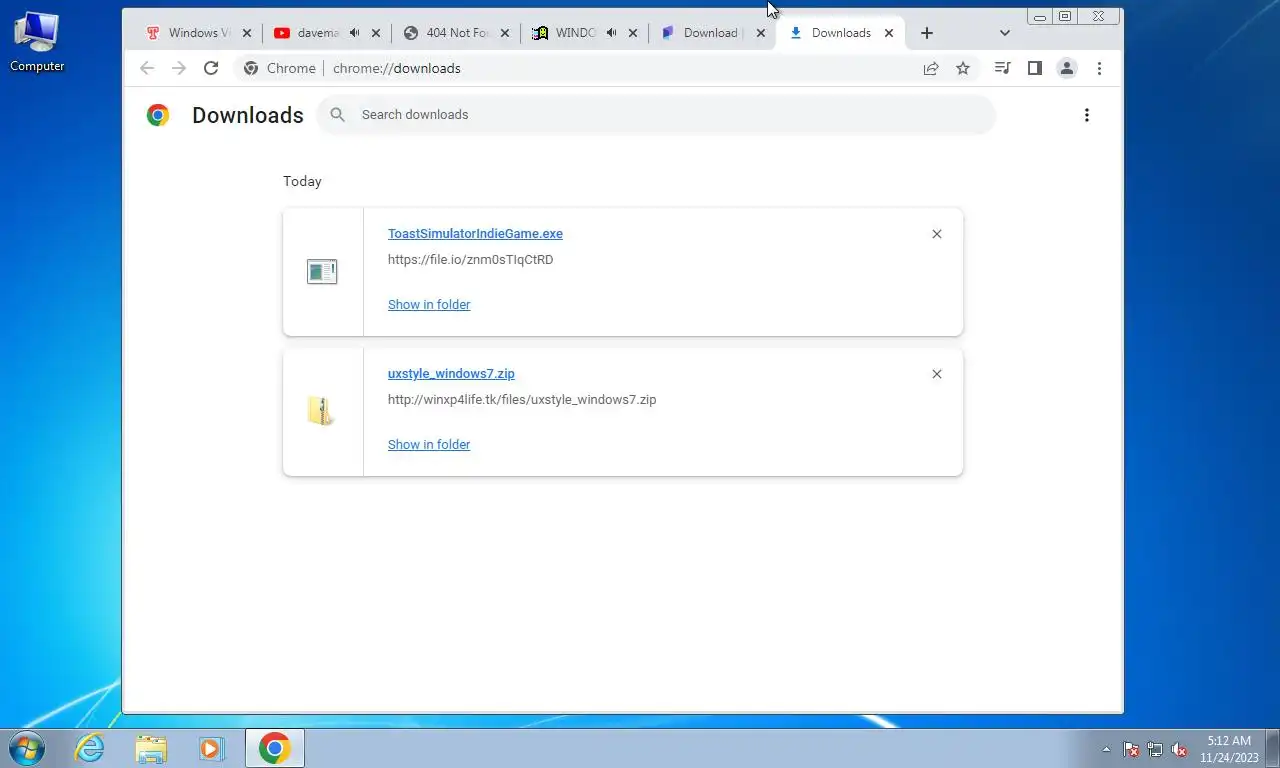
Task: Open the ToastSimulatorIndieGame.exe file link
Action: click(475, 234)
